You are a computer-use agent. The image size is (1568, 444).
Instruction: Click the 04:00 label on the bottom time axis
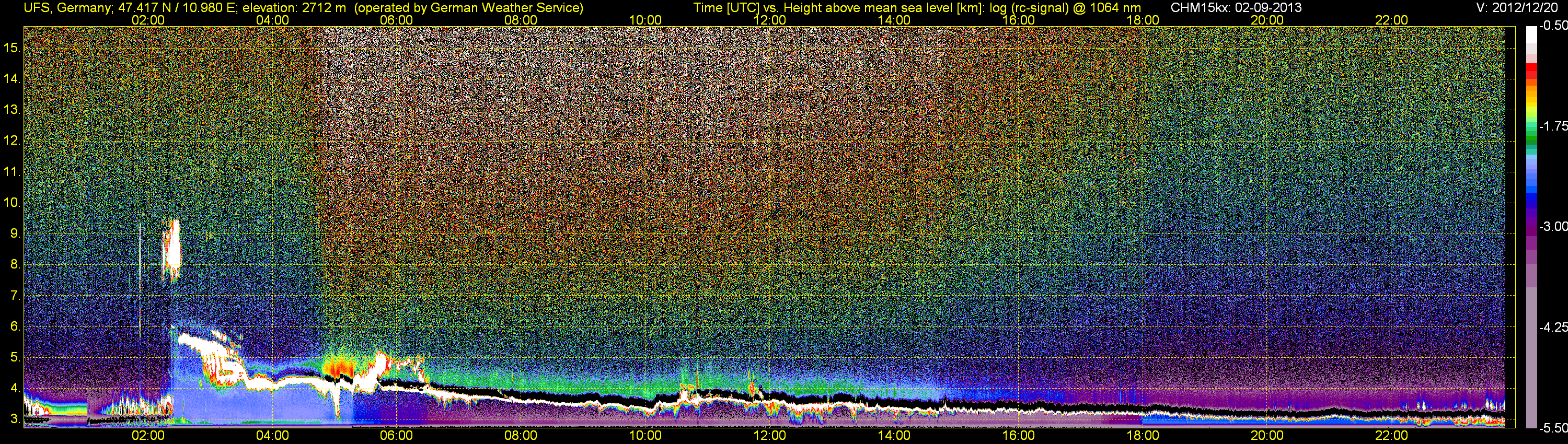tap(272, 436)
